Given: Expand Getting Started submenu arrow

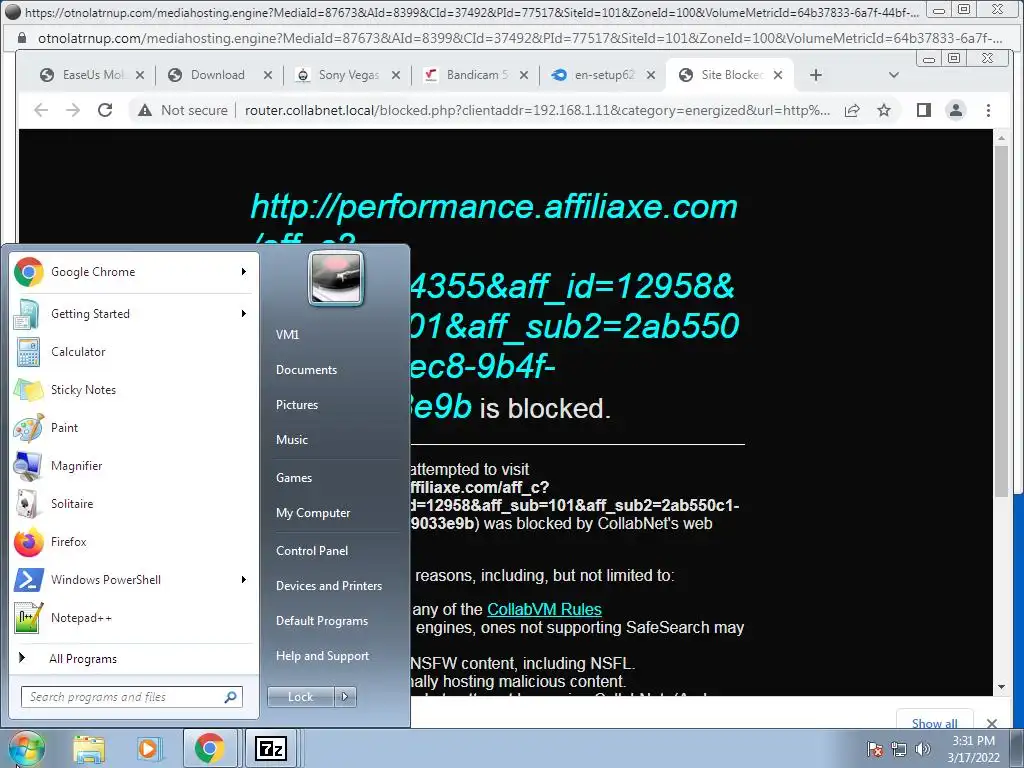Looking at the screenshot, I should 244,313.
